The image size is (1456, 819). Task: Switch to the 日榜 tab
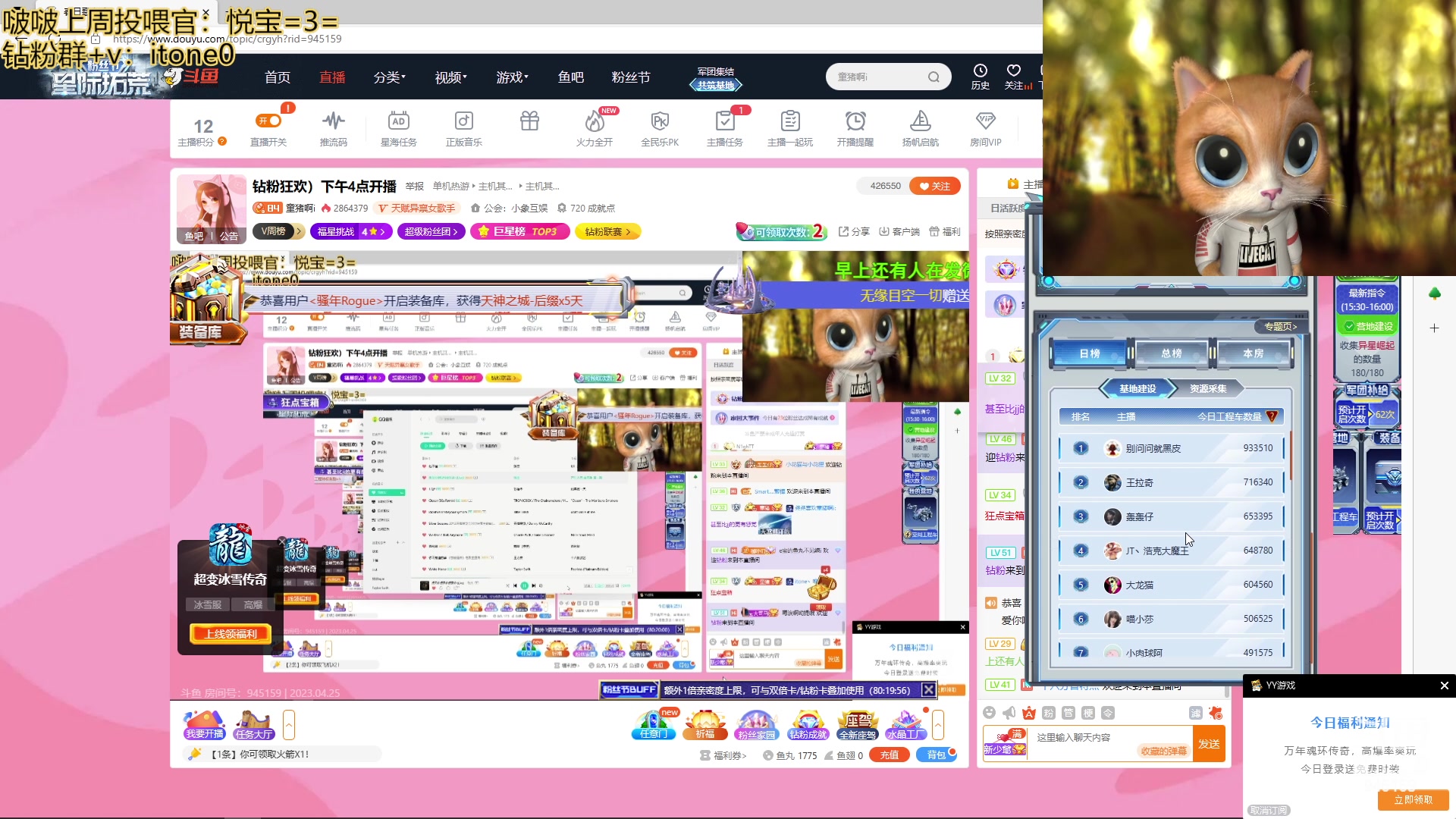[x=1090, y=353]
